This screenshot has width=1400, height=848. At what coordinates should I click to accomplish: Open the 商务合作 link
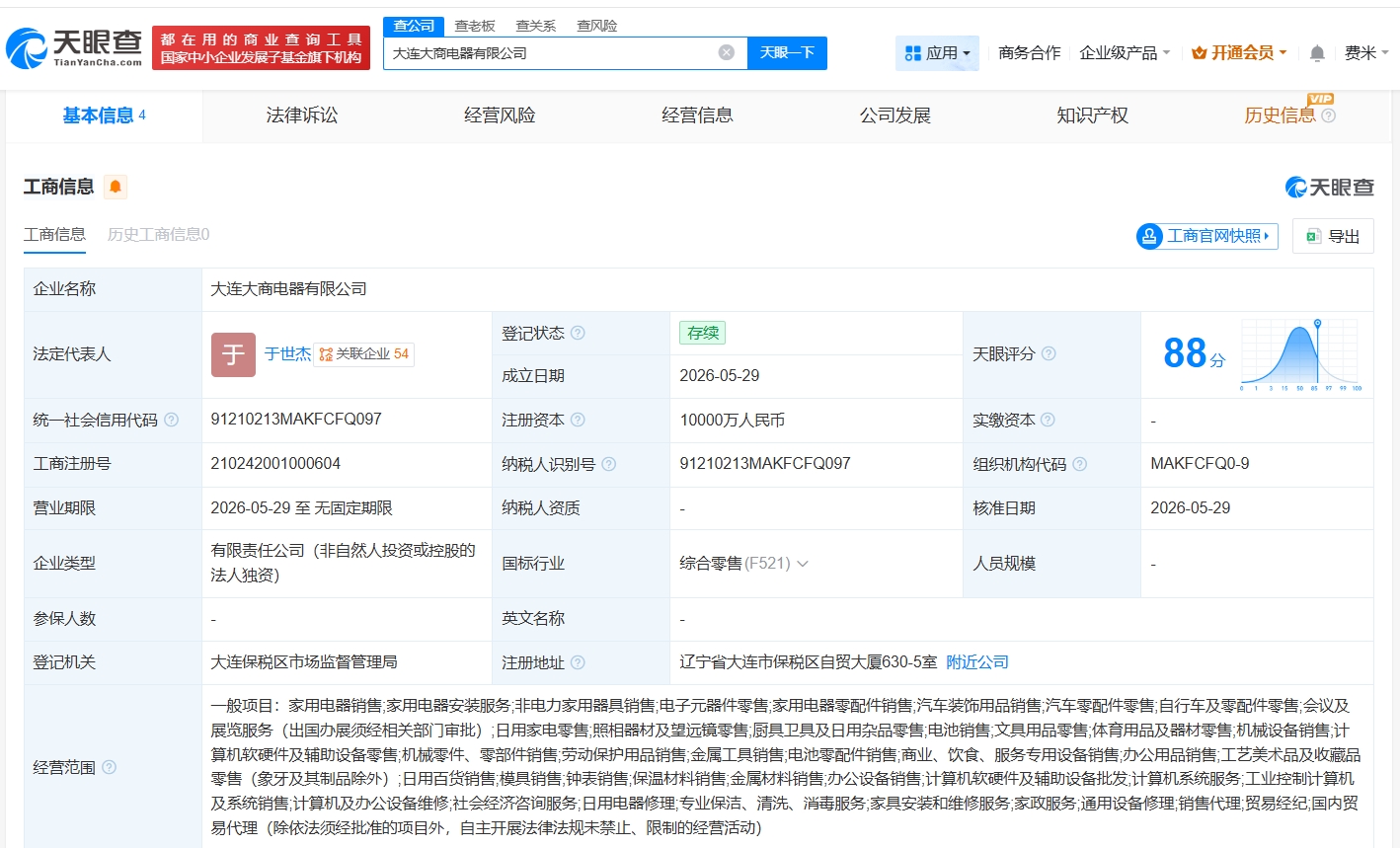1029,53
